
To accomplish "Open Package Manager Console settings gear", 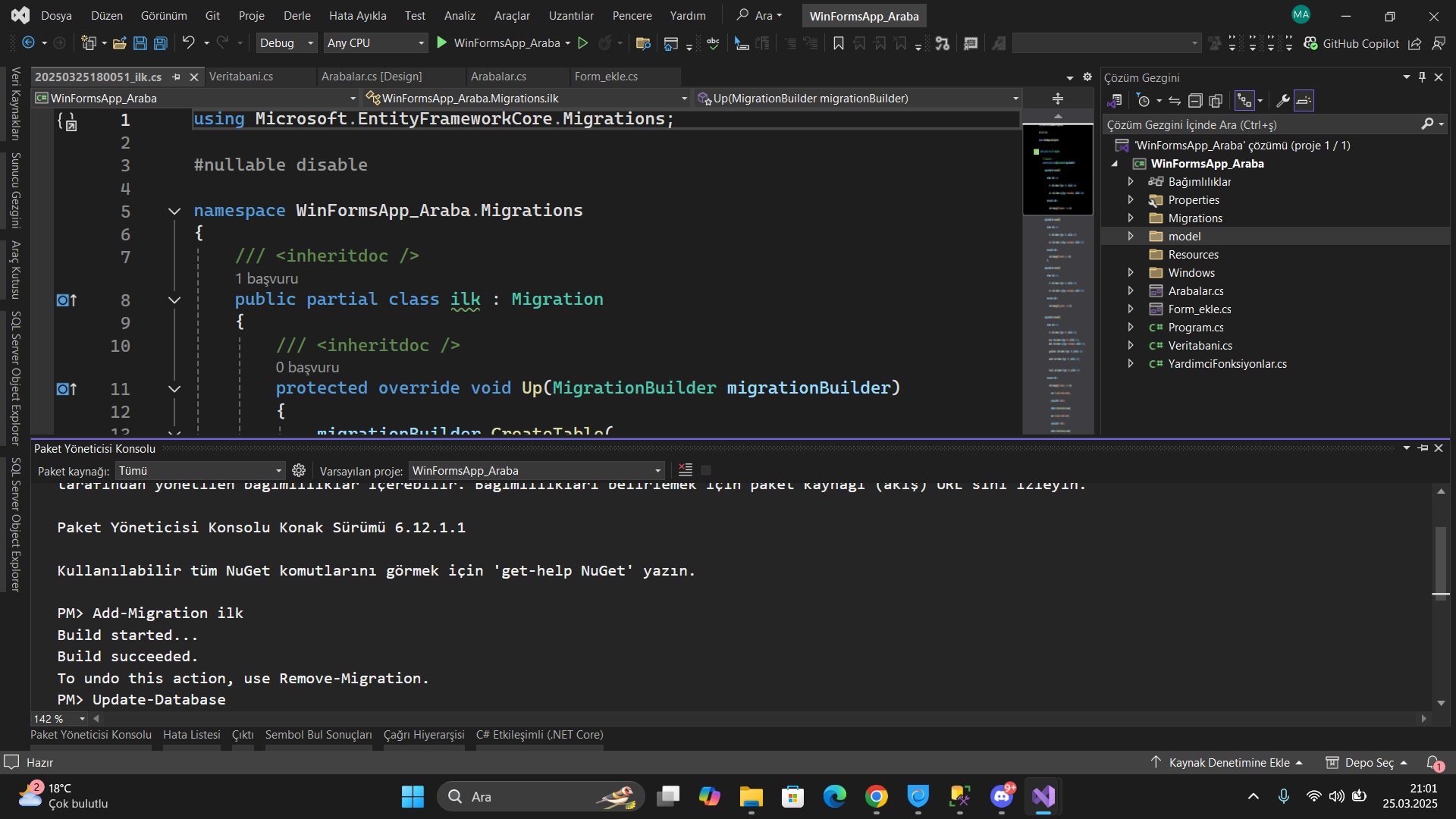I will click(x=299, y=470).
